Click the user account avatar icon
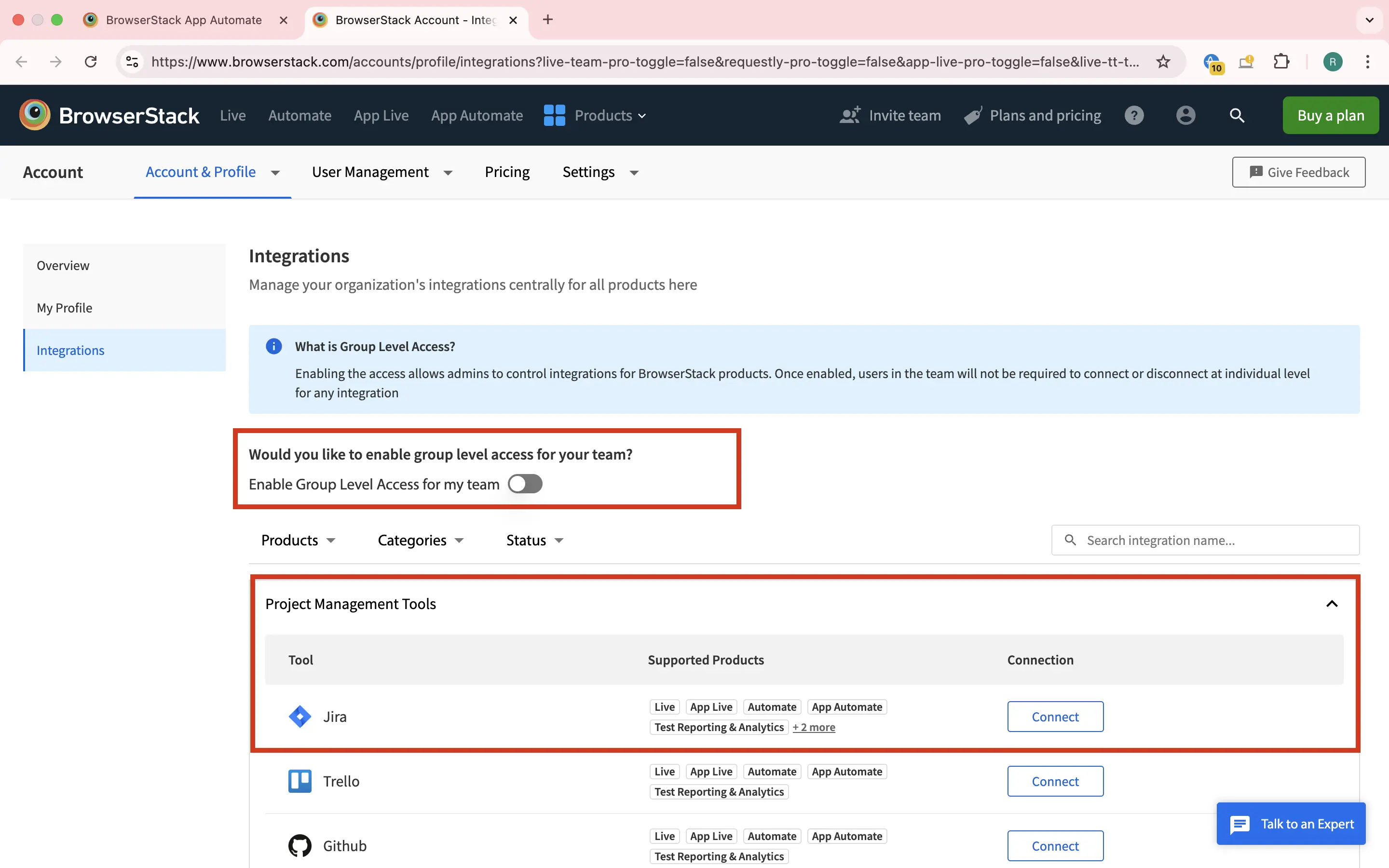Screen dimensions: 1389x868 click(x=1185, y=115)
